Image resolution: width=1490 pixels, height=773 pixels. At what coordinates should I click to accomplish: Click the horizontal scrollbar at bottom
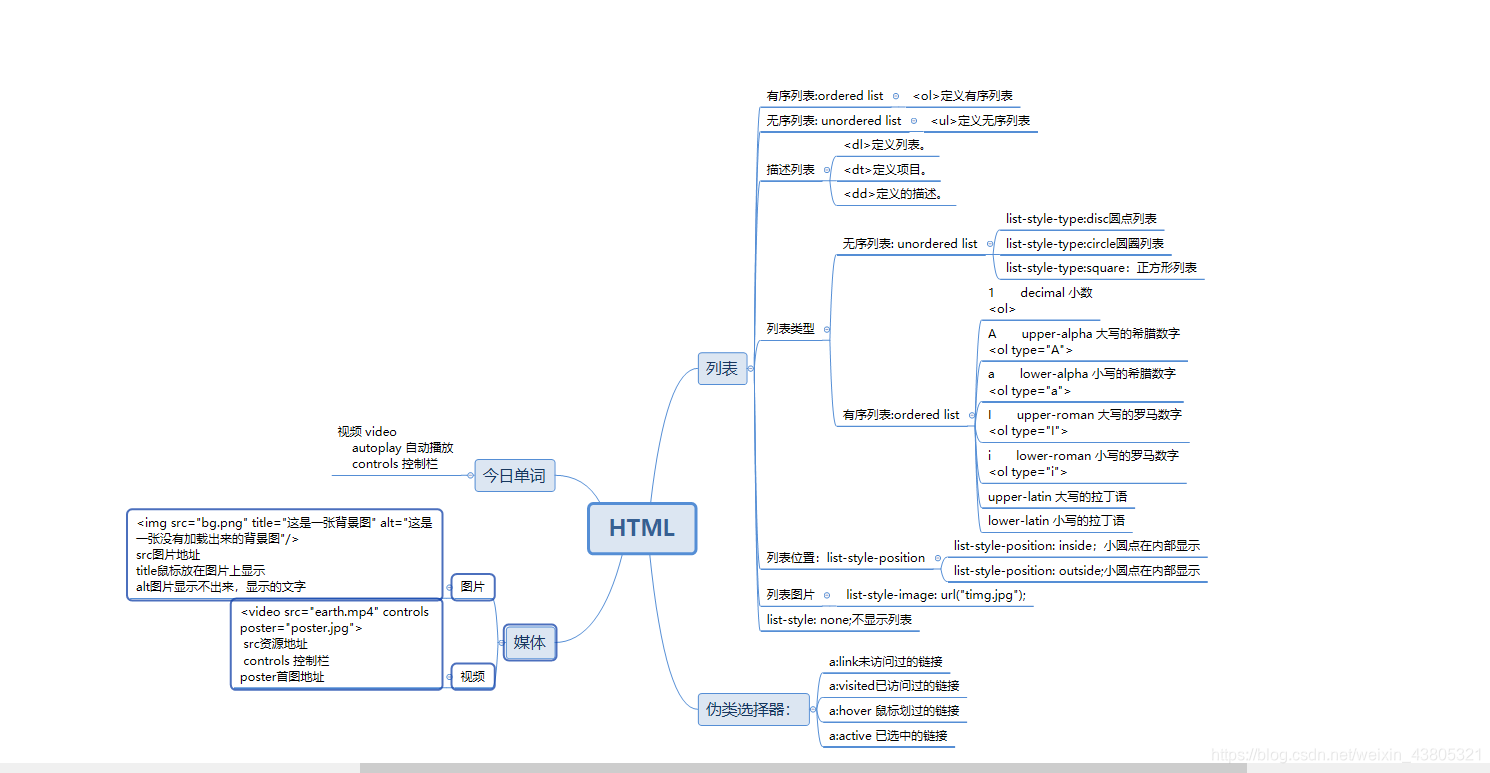[x=803, y=768]
